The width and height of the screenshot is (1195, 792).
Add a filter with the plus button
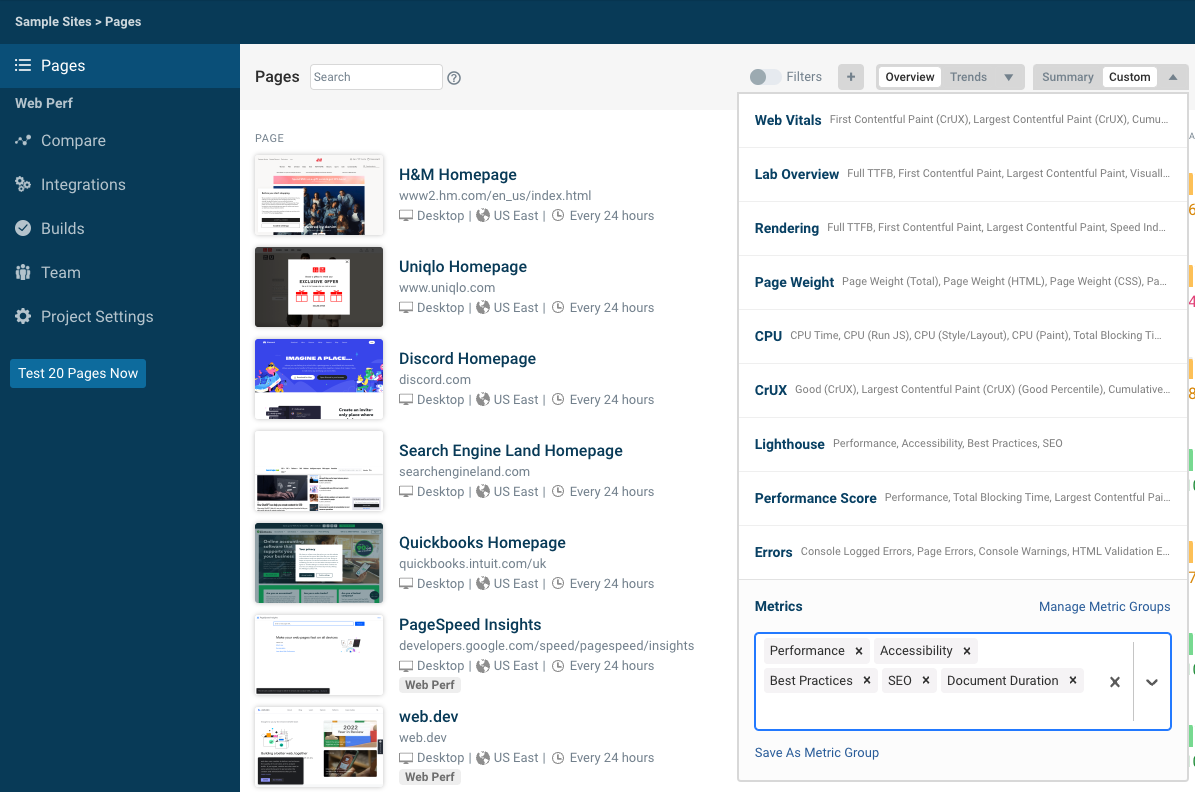(x=851, y=77)
